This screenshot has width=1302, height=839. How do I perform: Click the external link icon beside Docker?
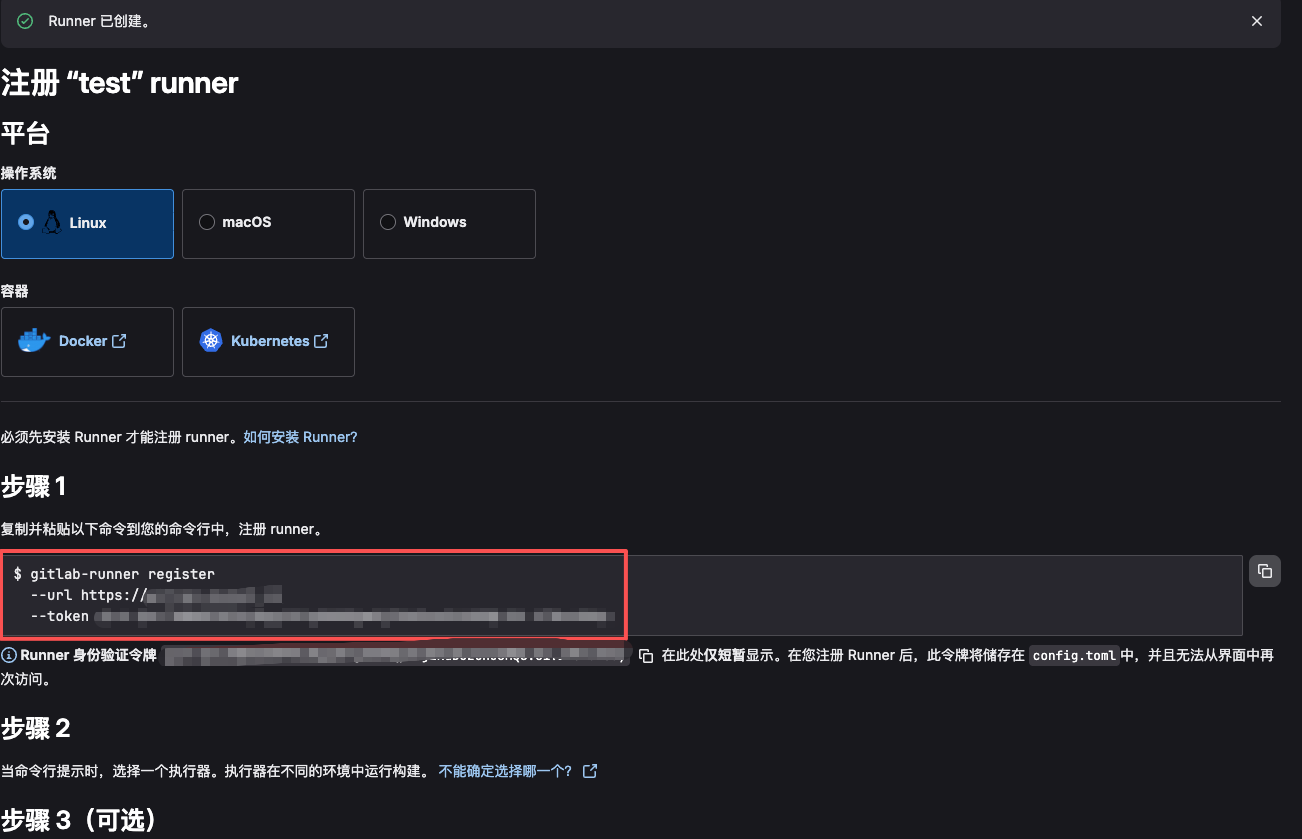pos(119,341)
